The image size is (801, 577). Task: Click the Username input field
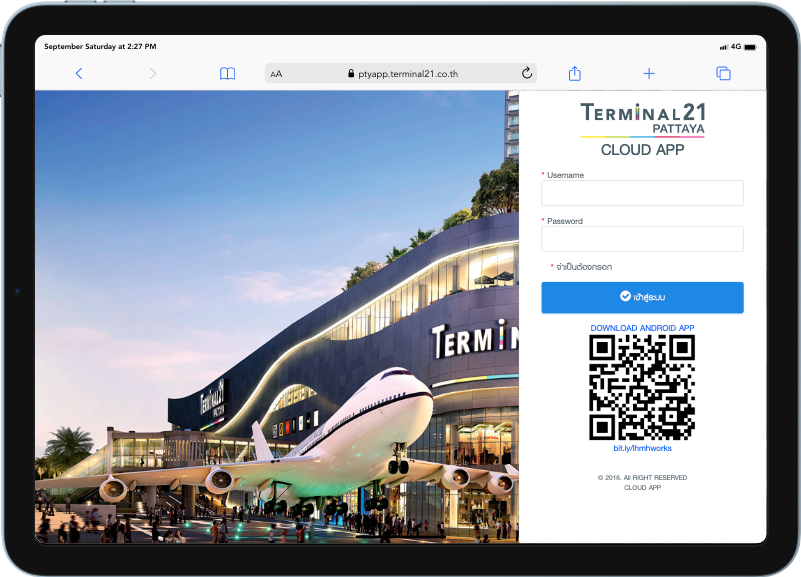point(642,192)
